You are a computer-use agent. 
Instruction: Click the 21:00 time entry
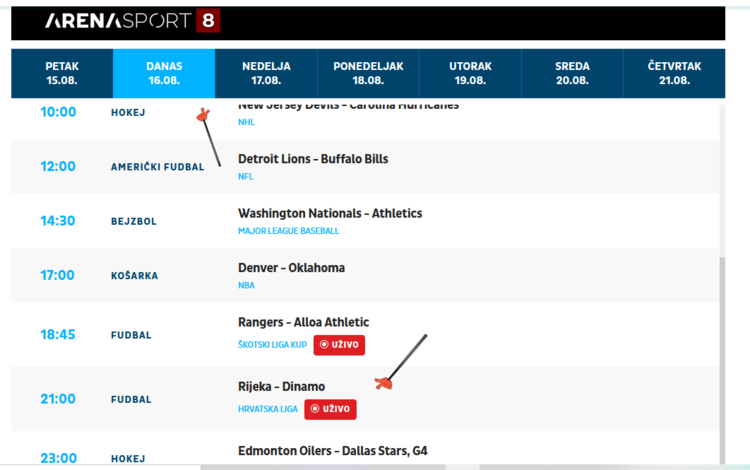tap(58, 399)
